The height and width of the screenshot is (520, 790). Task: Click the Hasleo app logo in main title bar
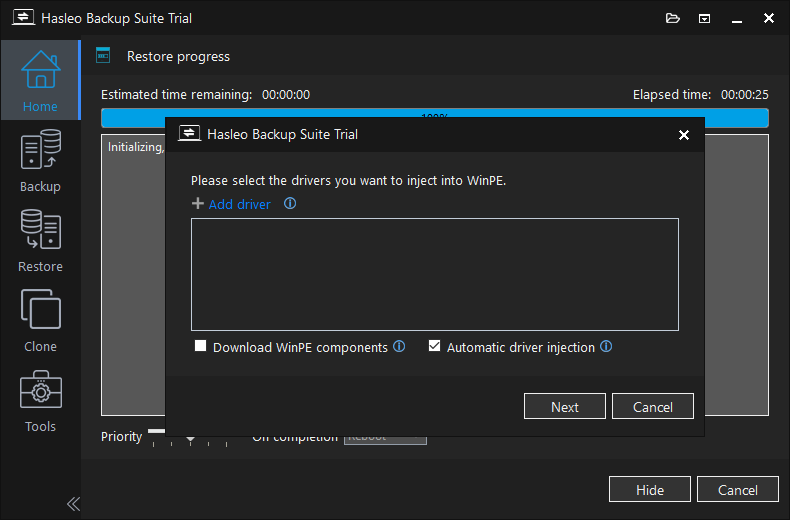[x=23, y=18]
